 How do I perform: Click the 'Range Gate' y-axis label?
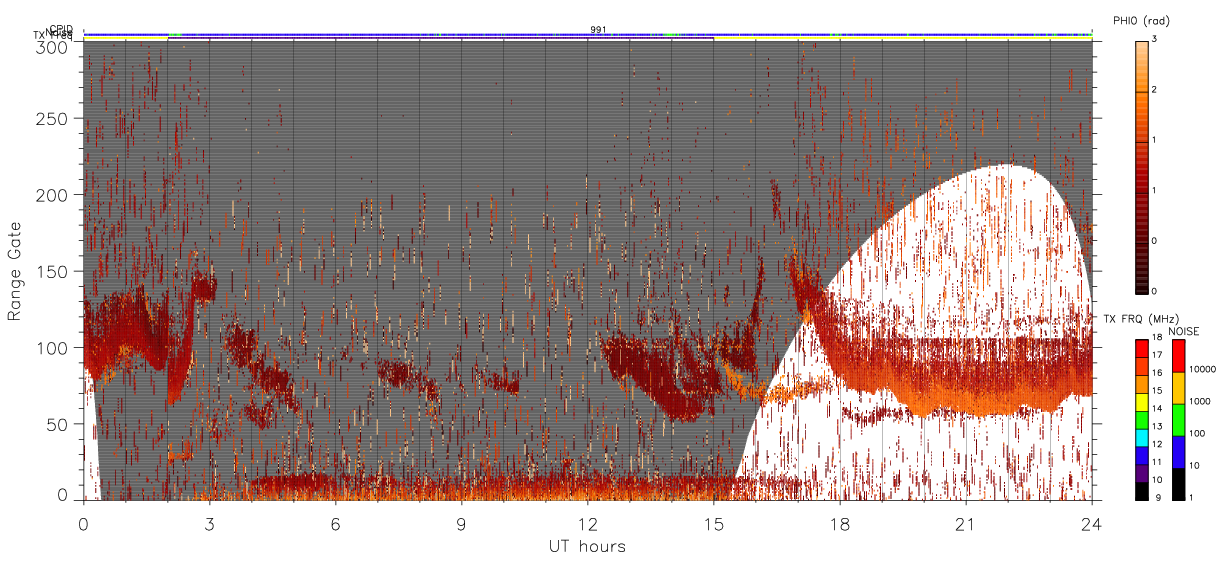coord(15,271)
